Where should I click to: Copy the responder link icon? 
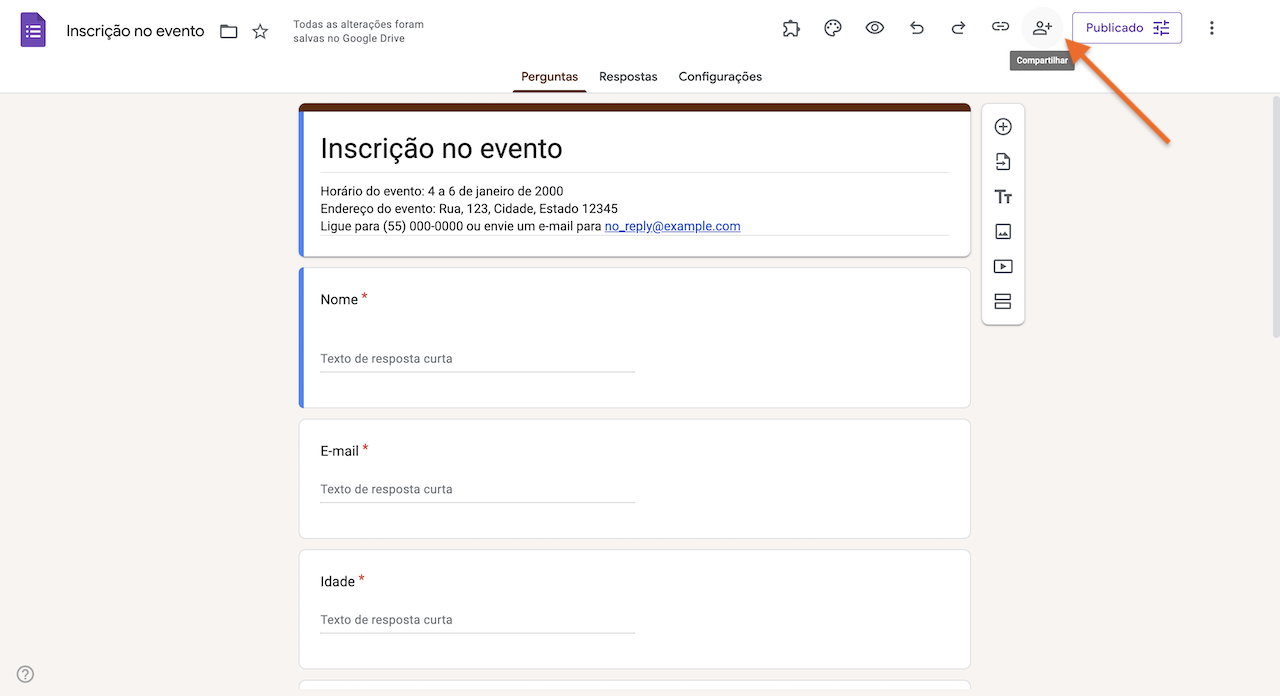click(x=1000, y=27)
